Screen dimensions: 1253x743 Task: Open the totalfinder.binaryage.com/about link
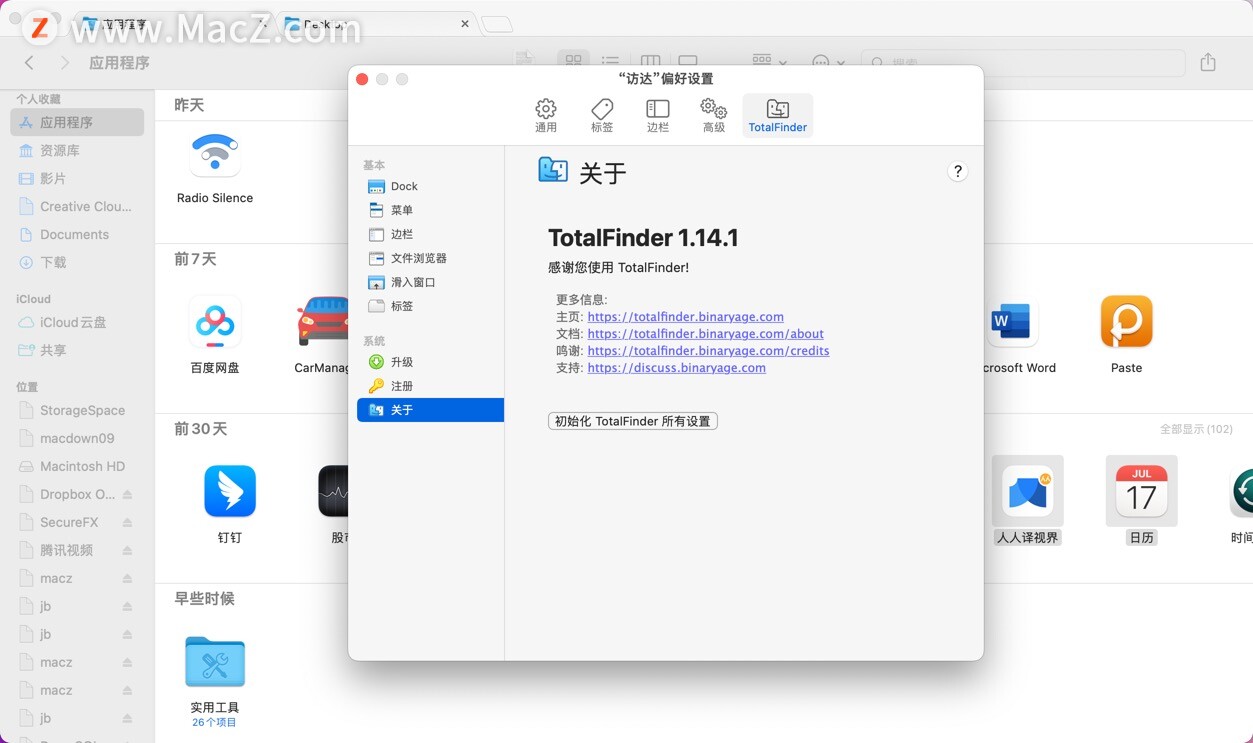[705, 334]
